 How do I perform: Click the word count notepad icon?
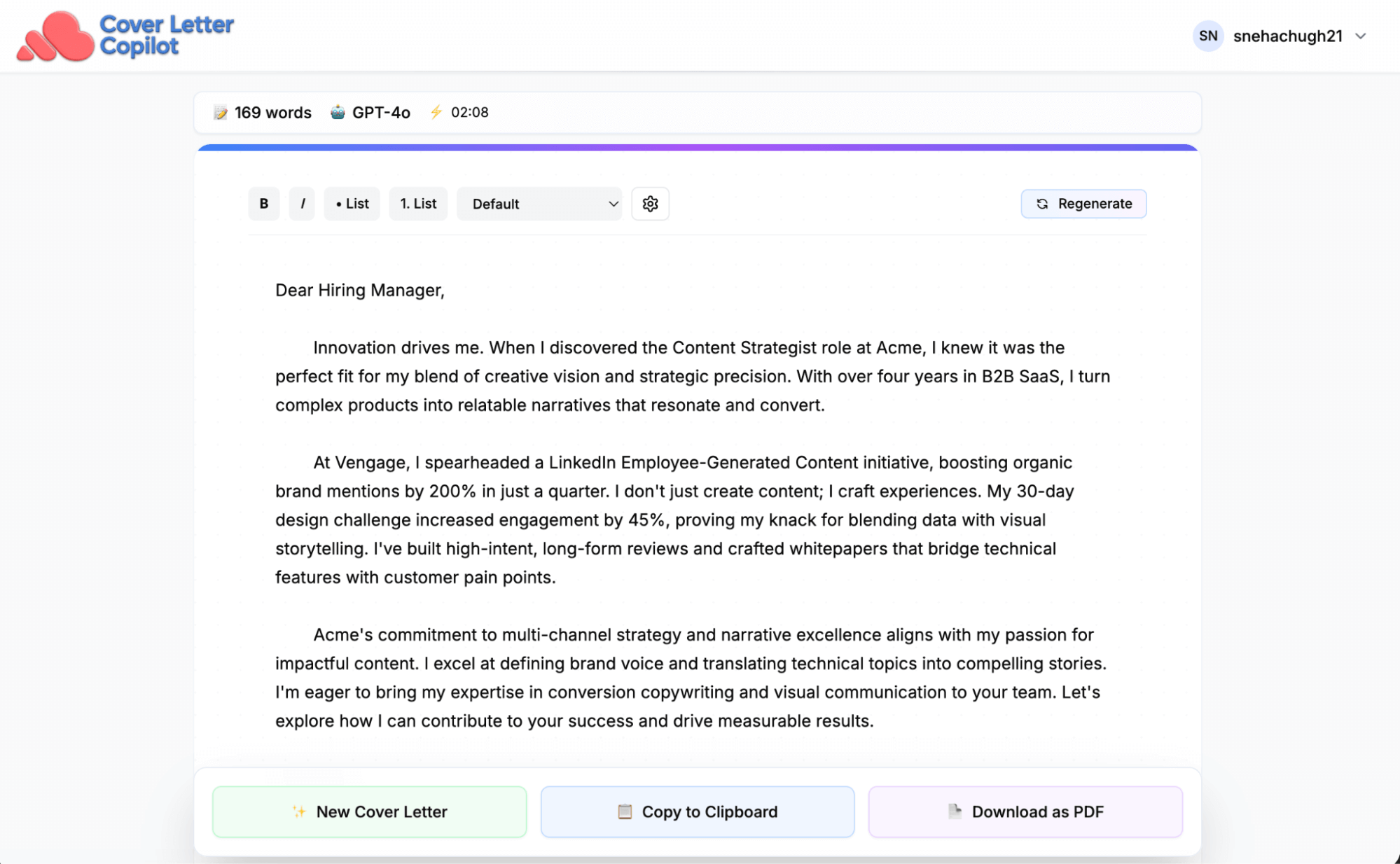click(x=221, y=113)
